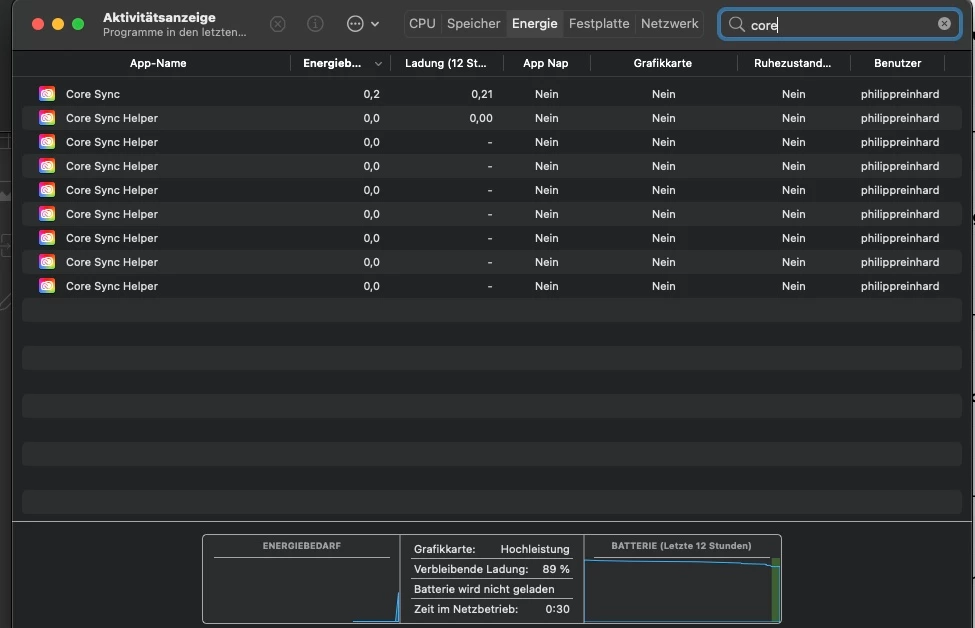Expand the chevron next to ellipsis menu

[375, 24]
